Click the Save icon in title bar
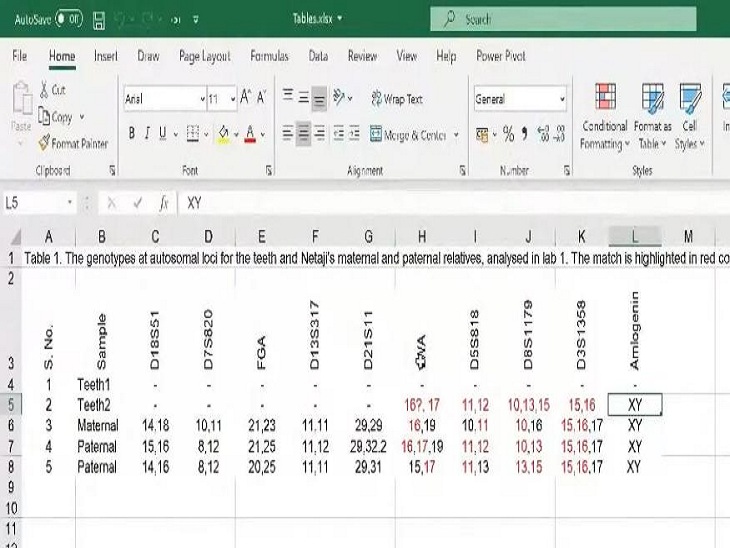The image size is (730, 548). [x=98, y=19]
